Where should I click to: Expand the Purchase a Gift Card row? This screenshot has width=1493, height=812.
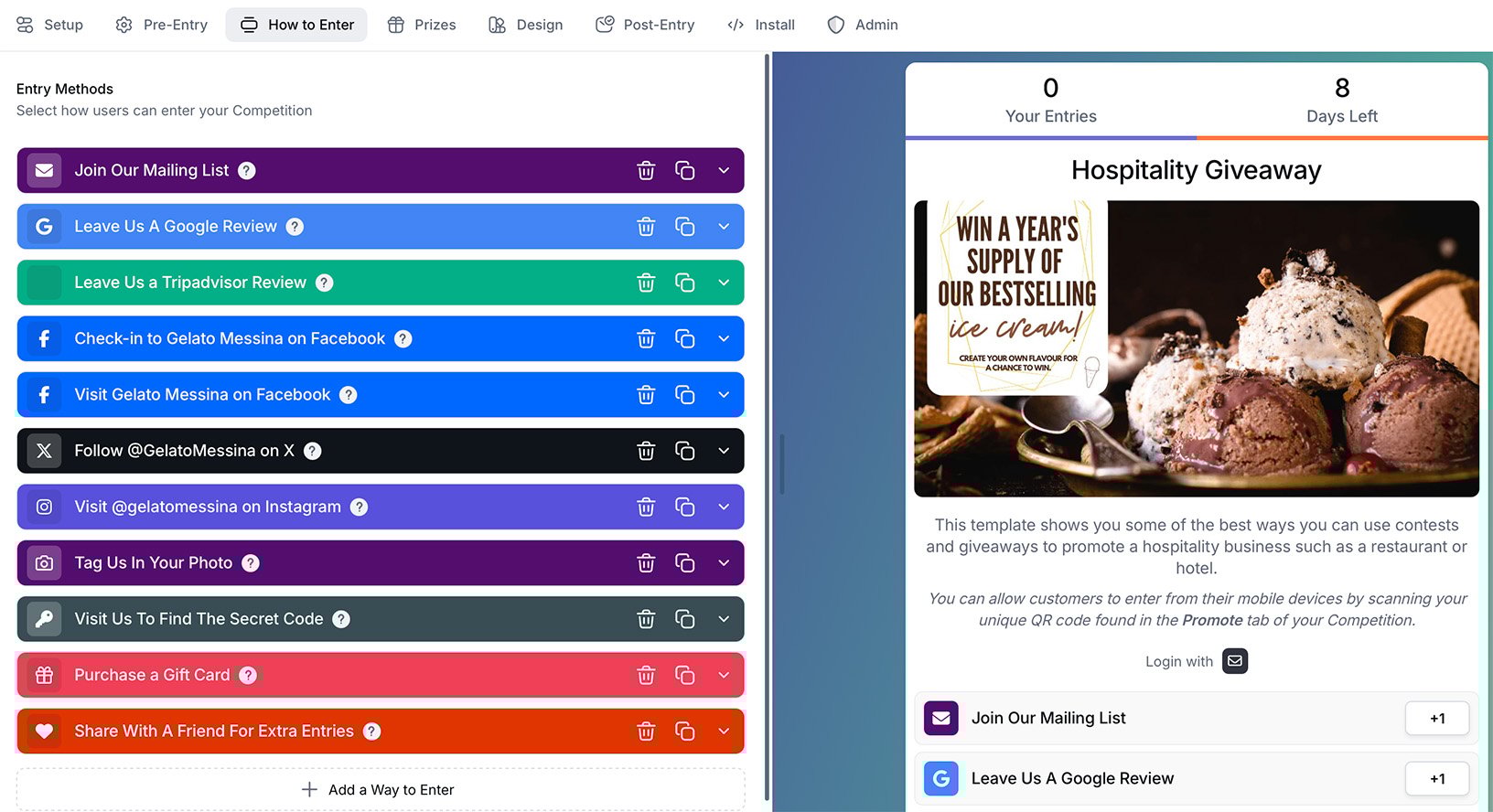[x=724, y=675]
